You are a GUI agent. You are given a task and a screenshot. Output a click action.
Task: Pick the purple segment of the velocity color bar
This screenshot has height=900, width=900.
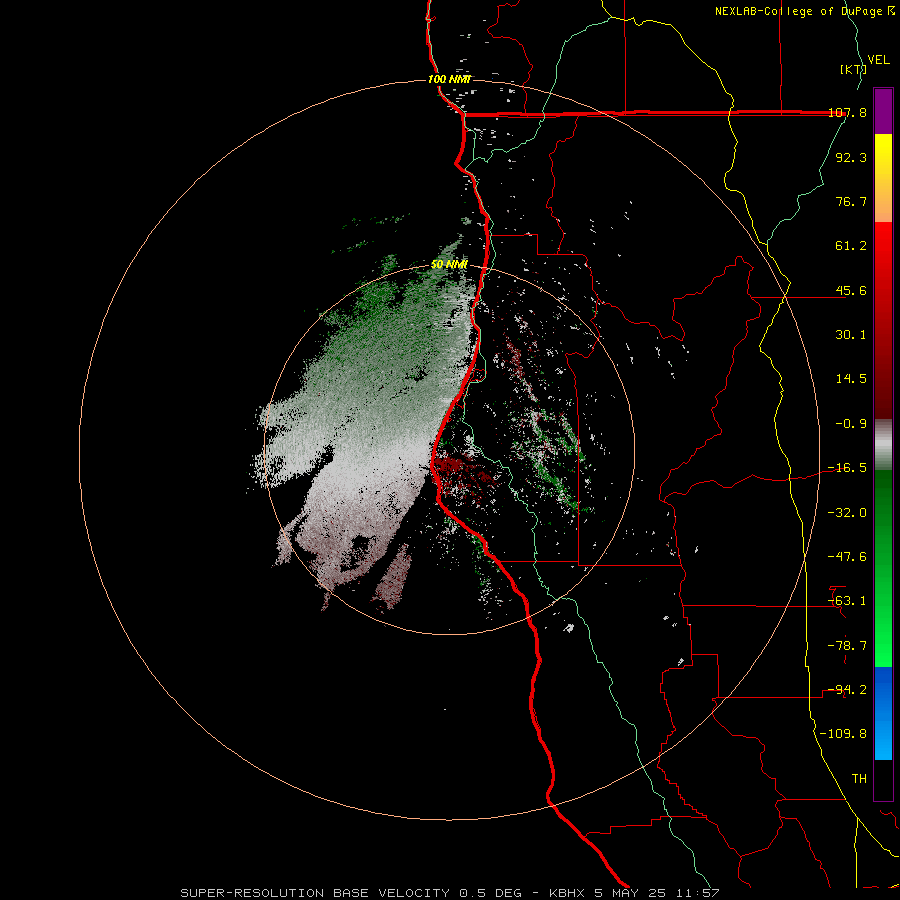[x=883, y=111]
